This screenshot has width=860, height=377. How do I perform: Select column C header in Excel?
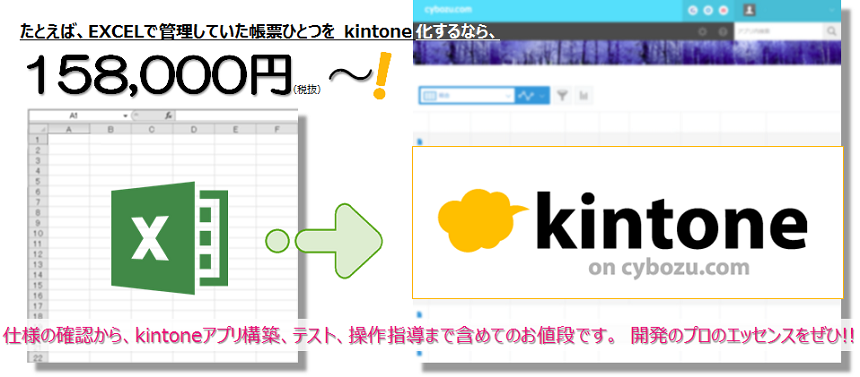pyautogui.click(x=152, y=130)
